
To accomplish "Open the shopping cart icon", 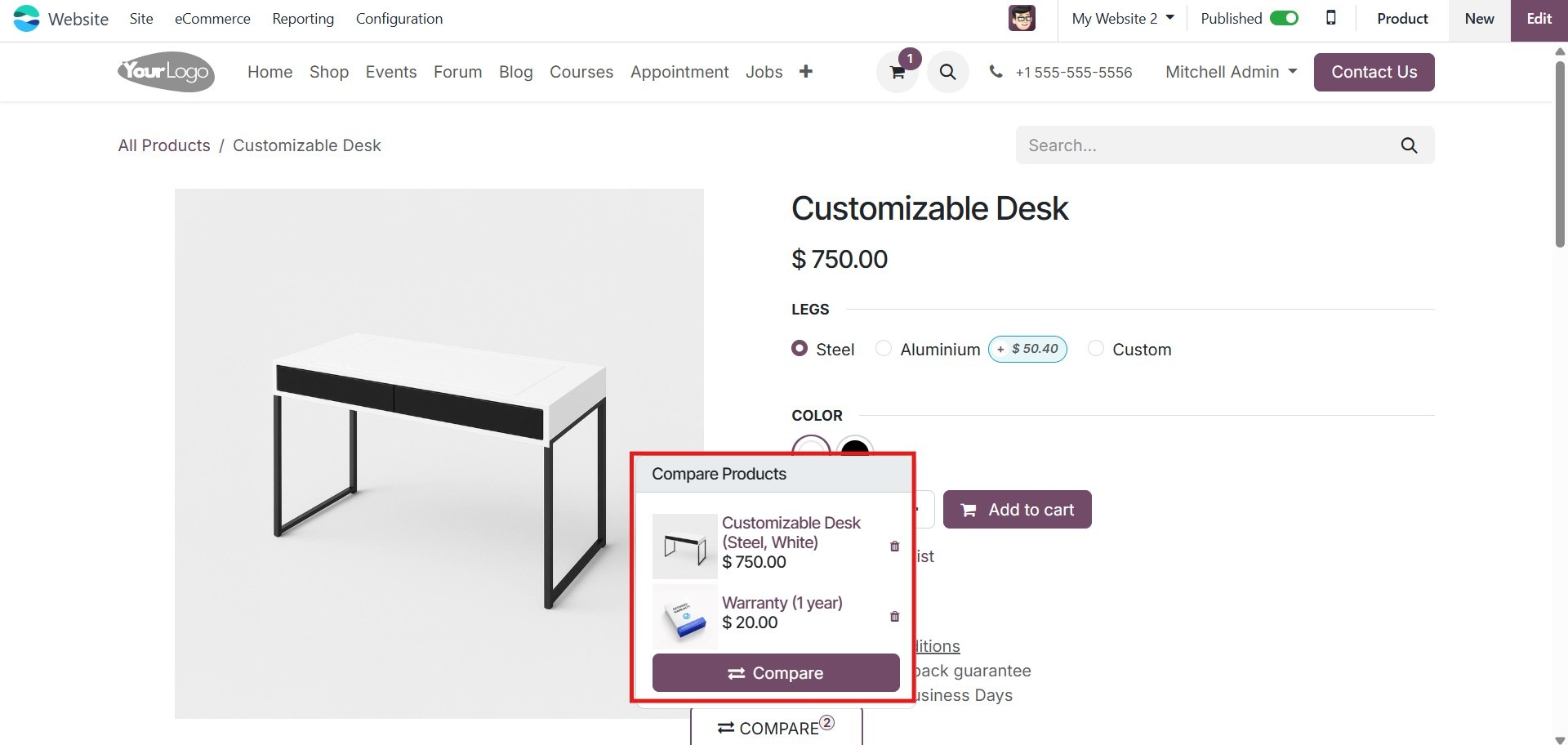I will (897, 72).
